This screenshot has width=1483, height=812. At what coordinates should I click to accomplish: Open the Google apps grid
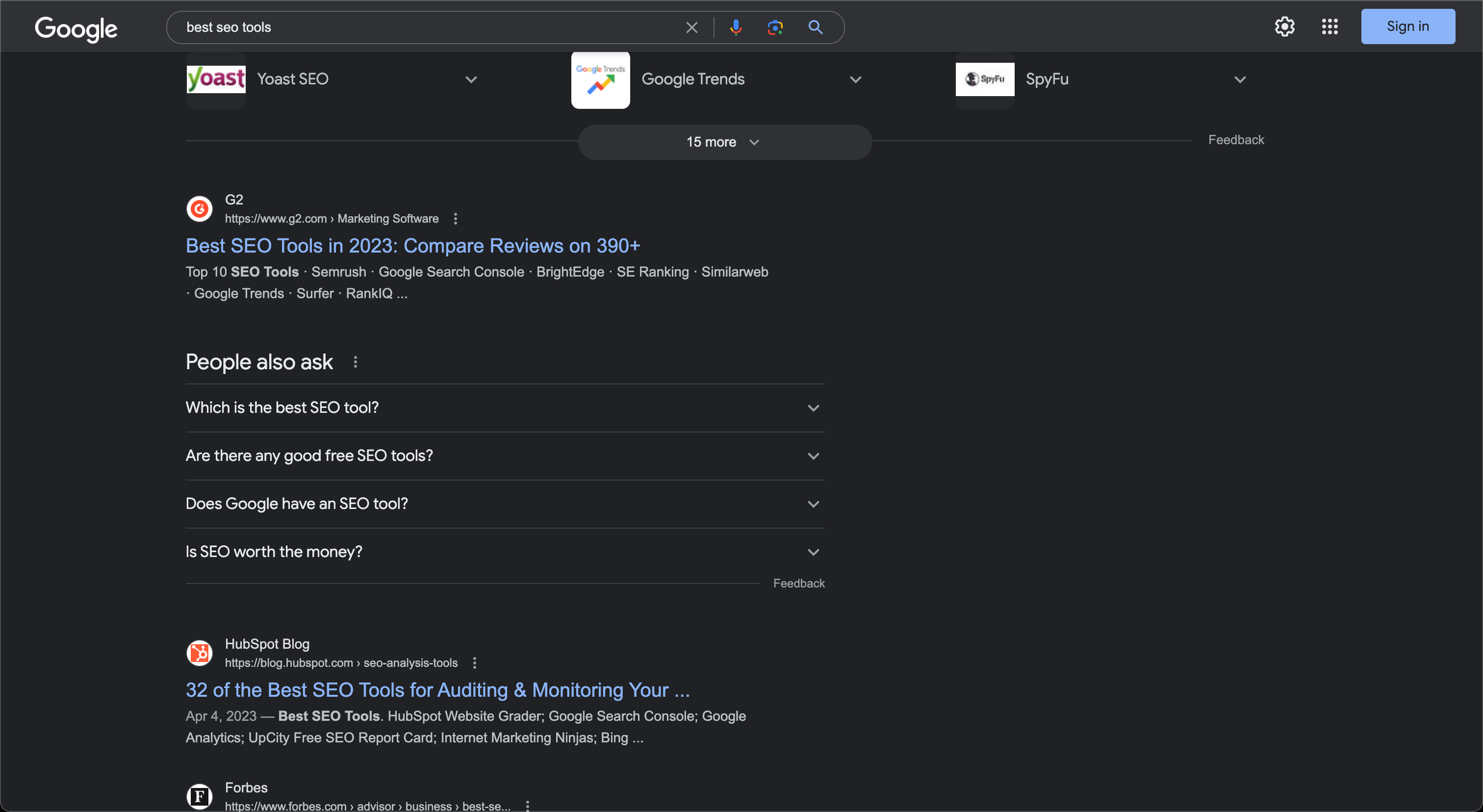pyautogui.click(x=1330, y=26)
